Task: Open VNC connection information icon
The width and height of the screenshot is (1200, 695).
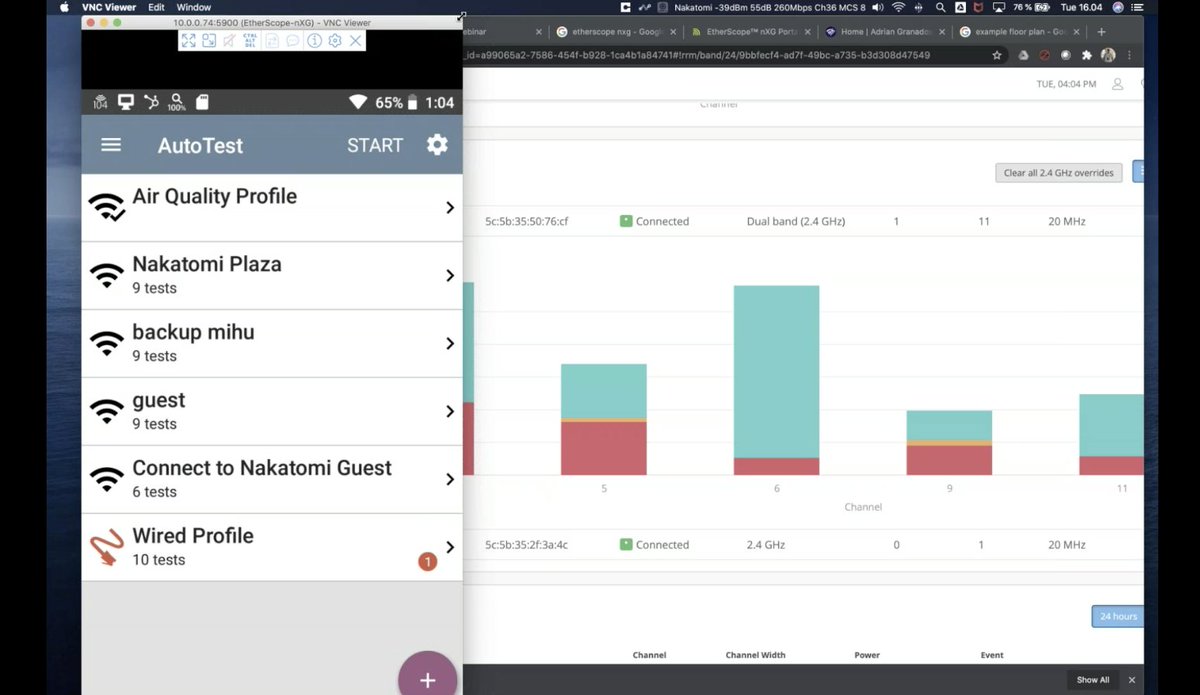Action: [x=314, y=41]
